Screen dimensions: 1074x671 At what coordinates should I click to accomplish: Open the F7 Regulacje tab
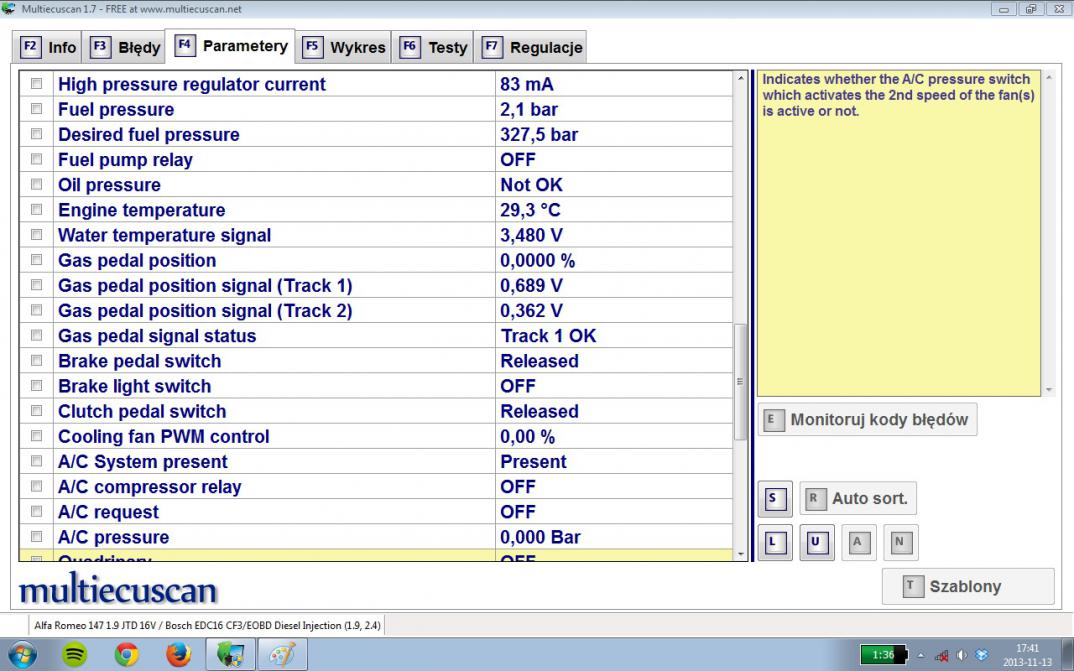pyautogui.click(x=530, y=47)
